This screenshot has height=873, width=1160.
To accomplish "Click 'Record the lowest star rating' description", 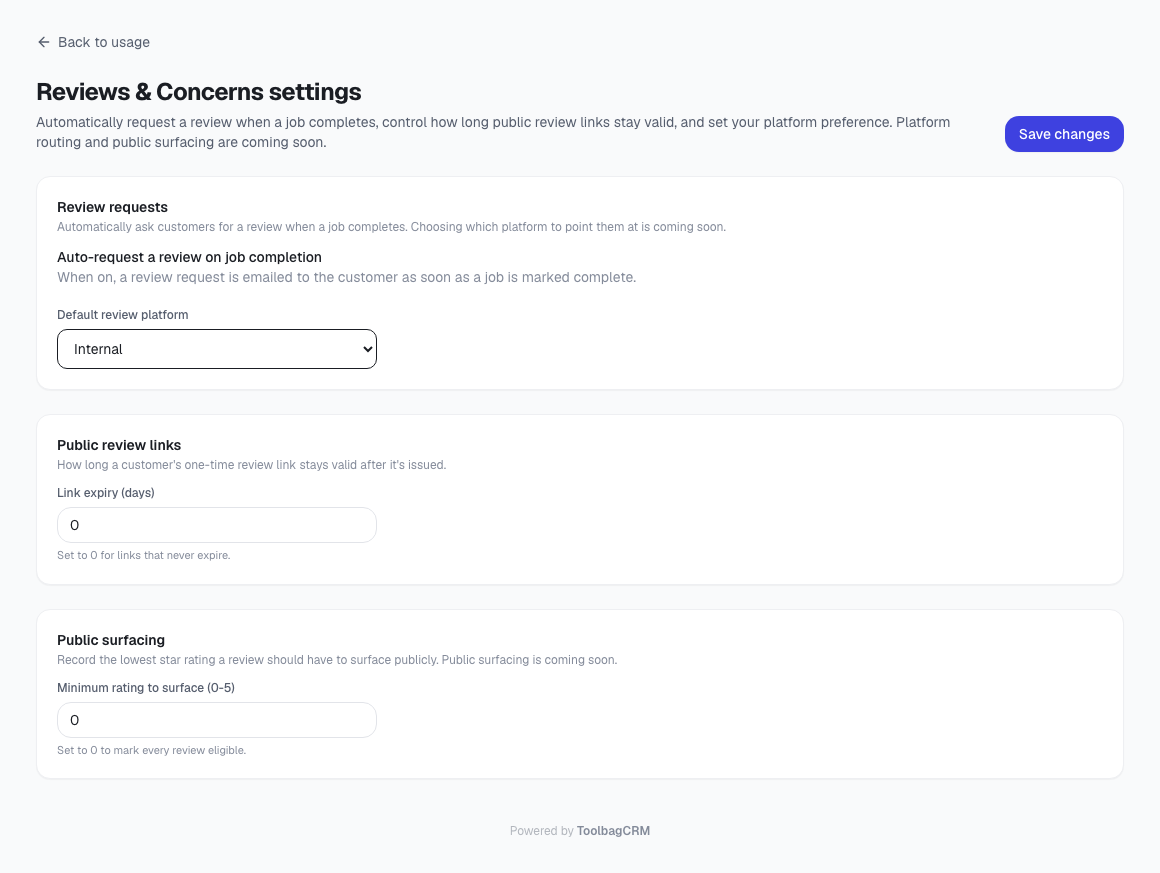I will (x=337, y=660).
